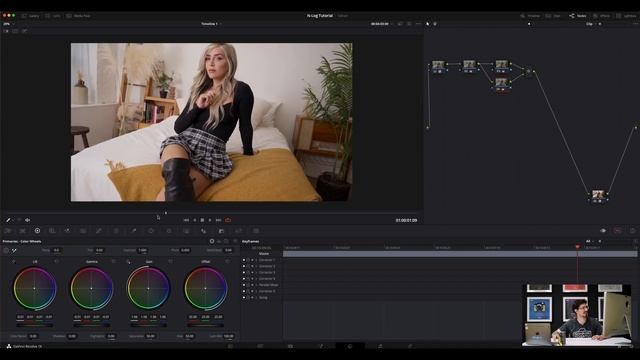Open the 3D palette
This screenshot has width=640, height=360.
click(256, 231)
